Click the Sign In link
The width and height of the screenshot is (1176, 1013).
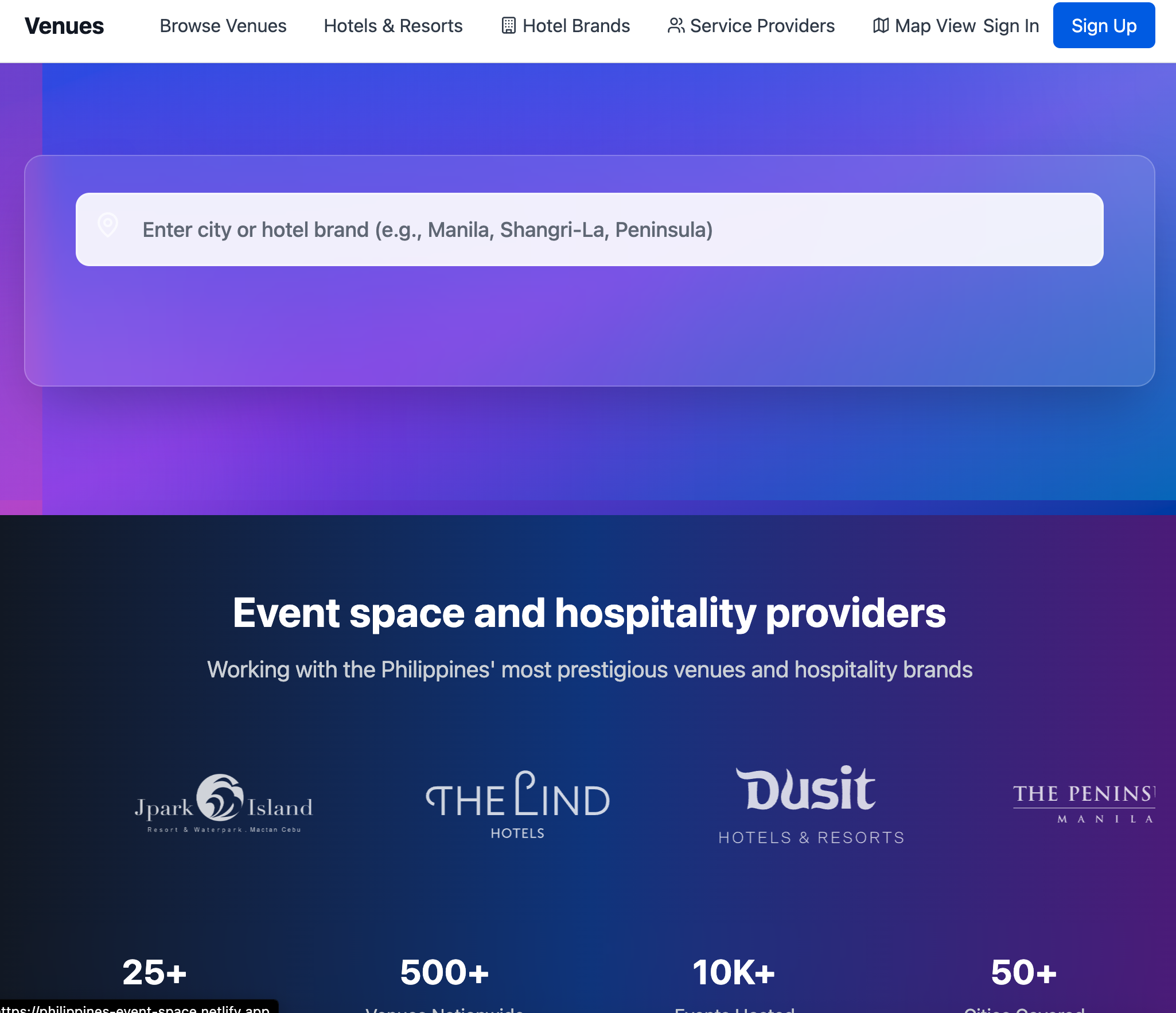(1011, 26)
